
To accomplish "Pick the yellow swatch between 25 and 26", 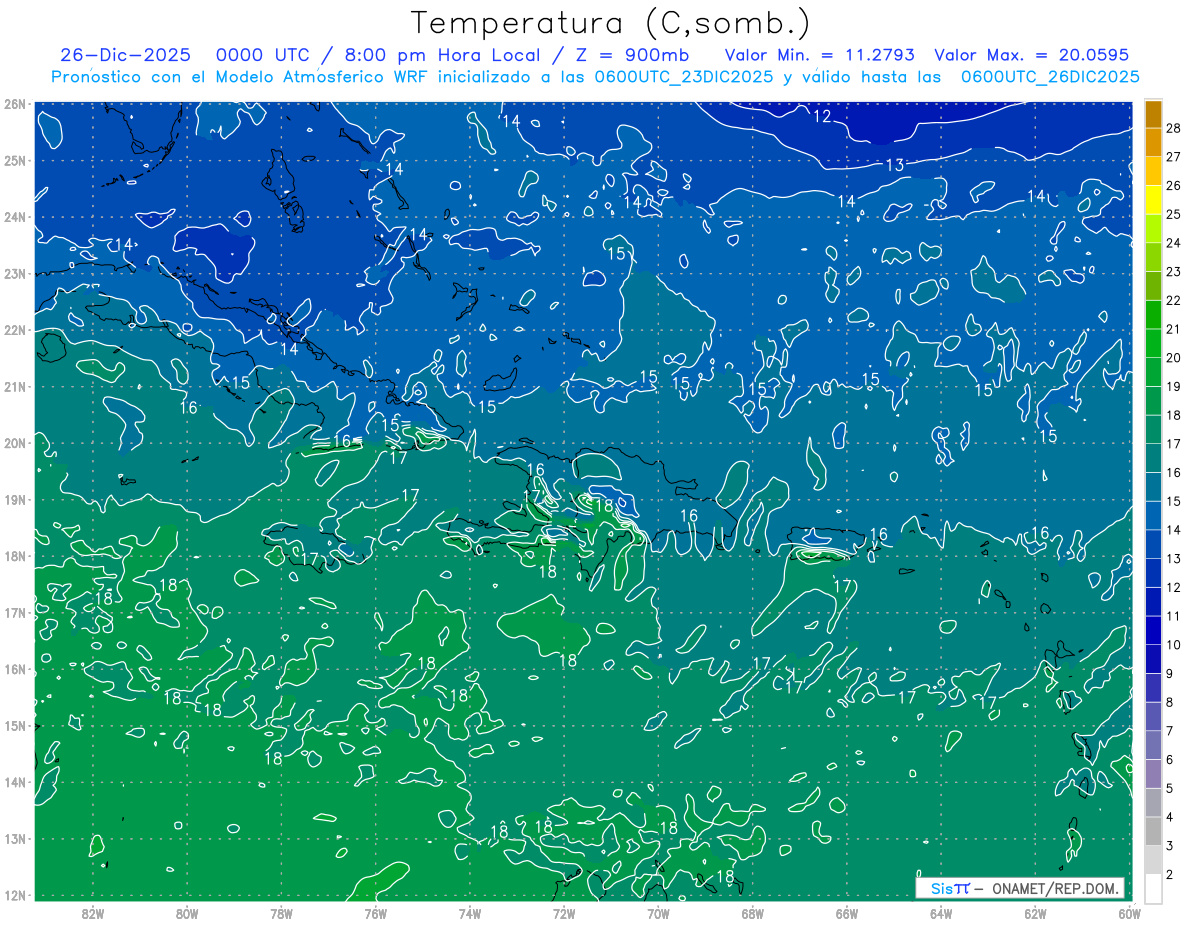I will coord(1153,199).
